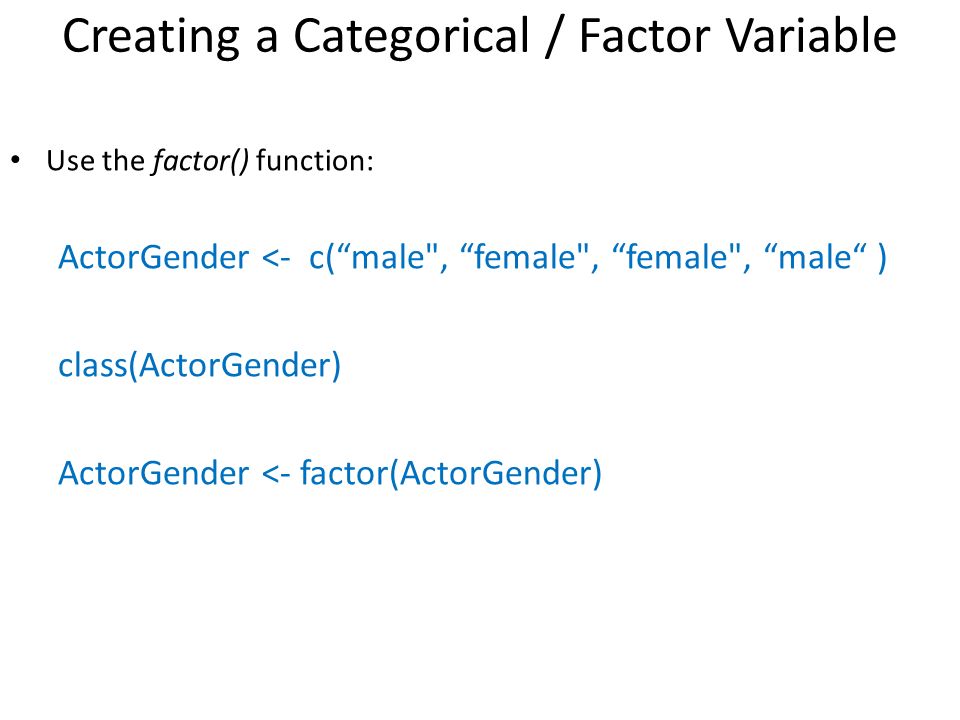960x720 pixels.
Task: Click the word "Categorical" in the title
Action: [411, 37]
